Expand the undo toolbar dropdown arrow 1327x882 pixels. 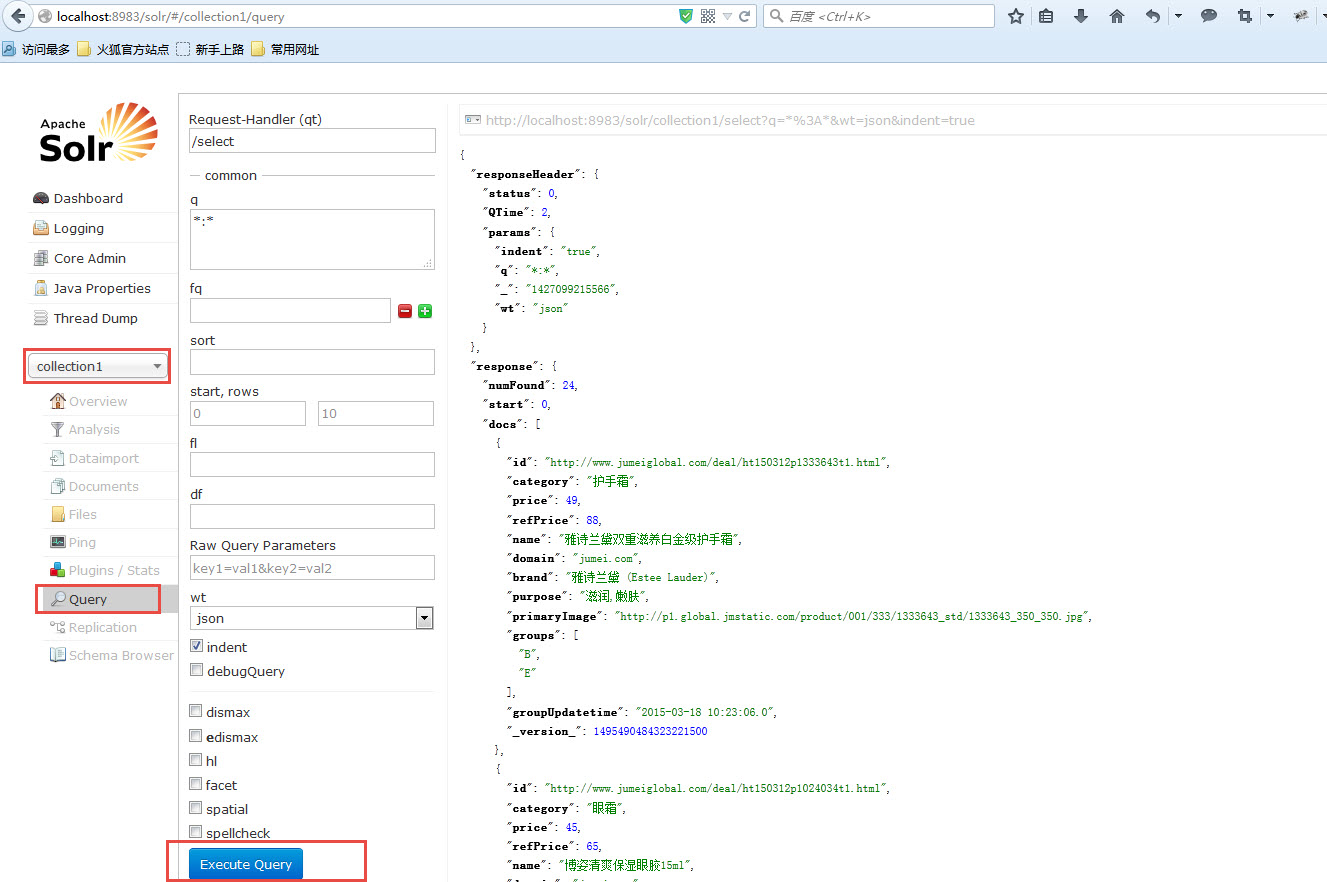(x=1178, y=16)
